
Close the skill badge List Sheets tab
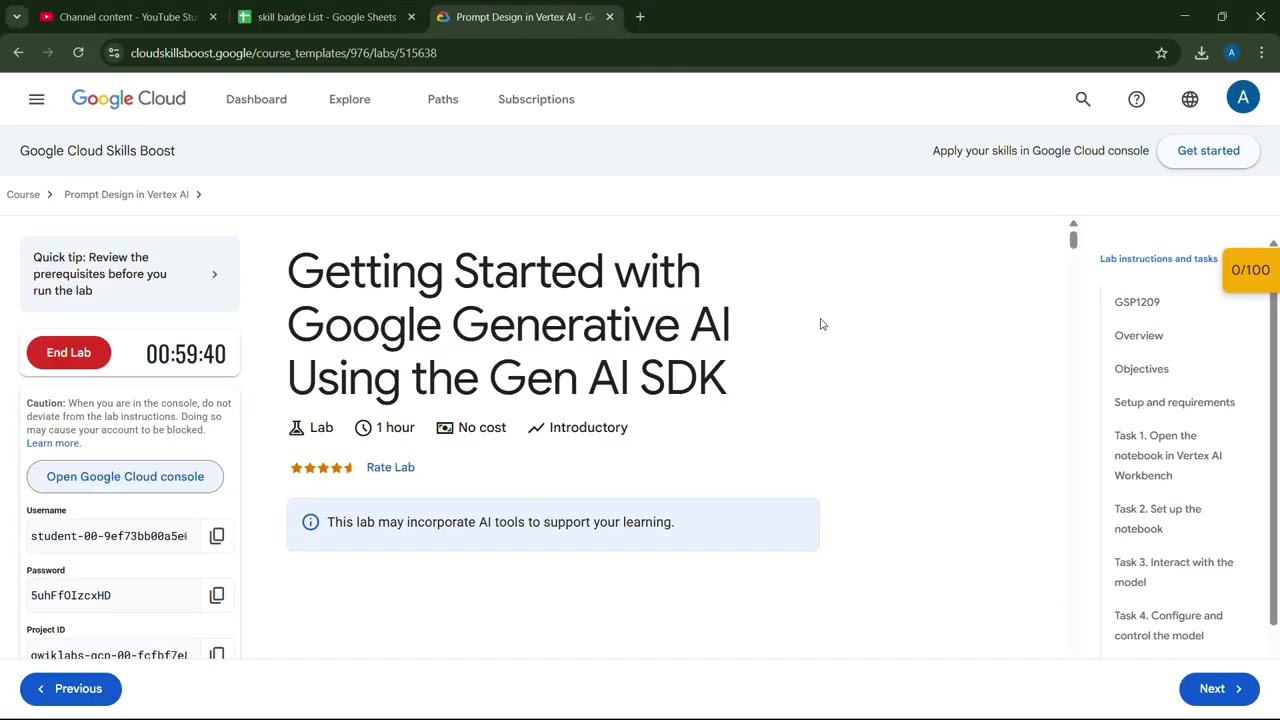coord(411,17)
